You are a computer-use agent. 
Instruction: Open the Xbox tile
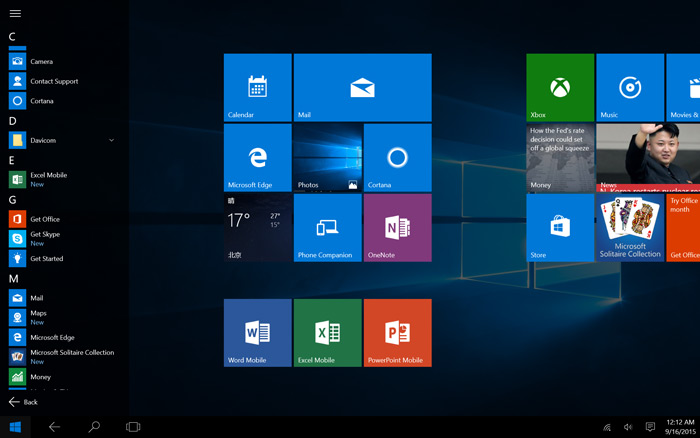[560, 87]
